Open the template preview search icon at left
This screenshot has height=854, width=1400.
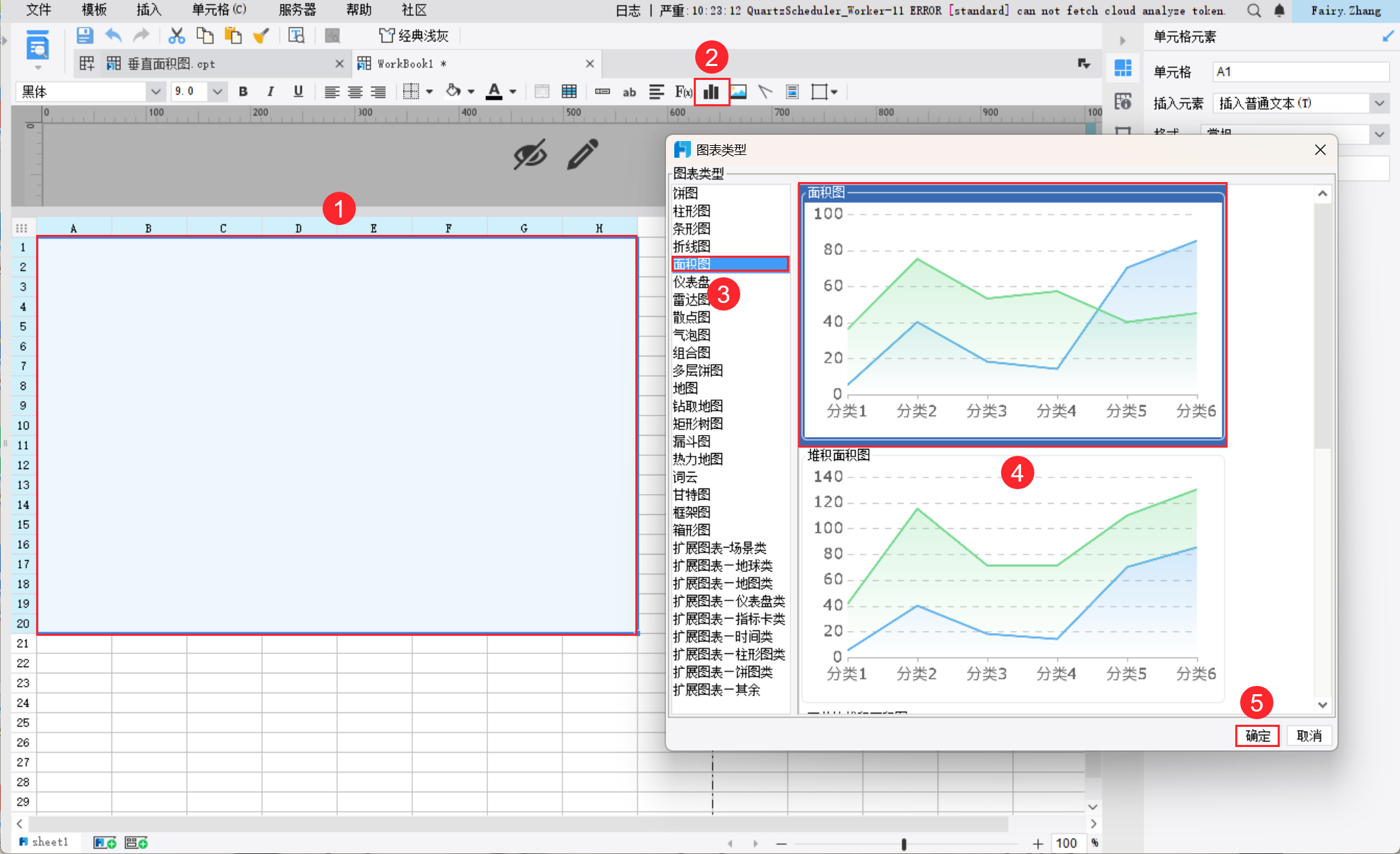pyautogui.click(x=37, y=46)
